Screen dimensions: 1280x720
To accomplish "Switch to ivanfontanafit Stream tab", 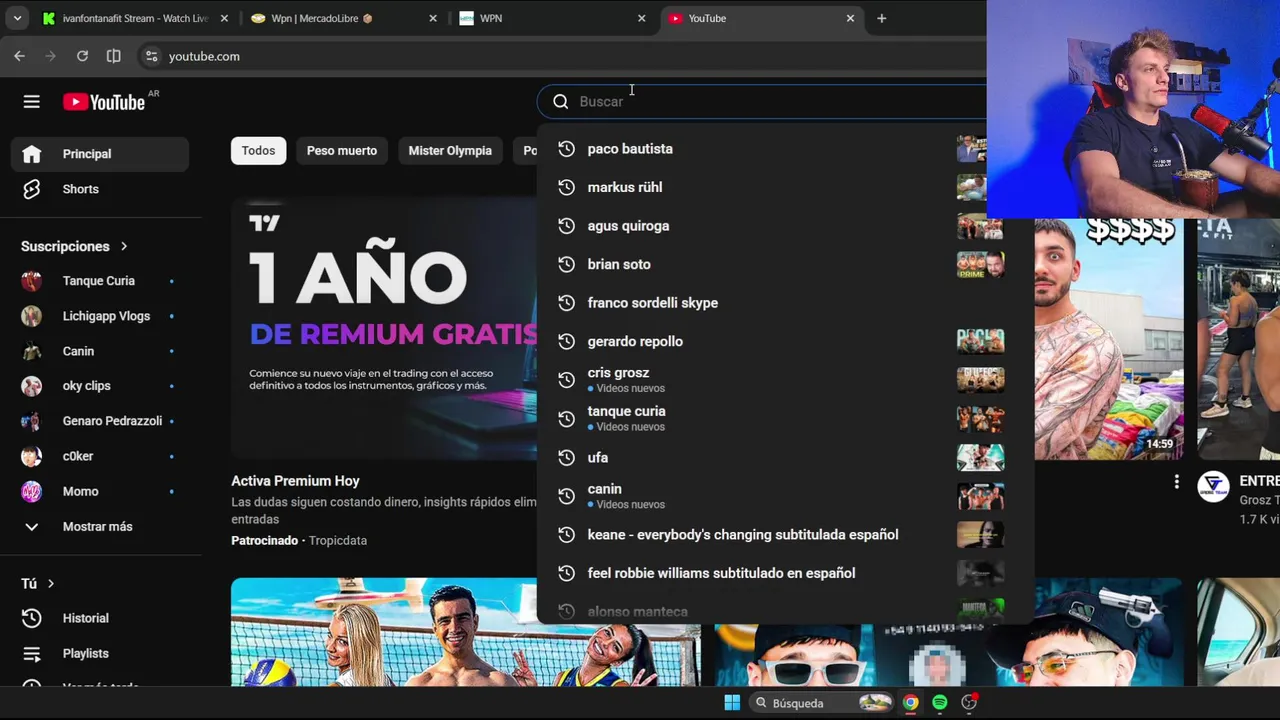I will (x=135, y=18).
